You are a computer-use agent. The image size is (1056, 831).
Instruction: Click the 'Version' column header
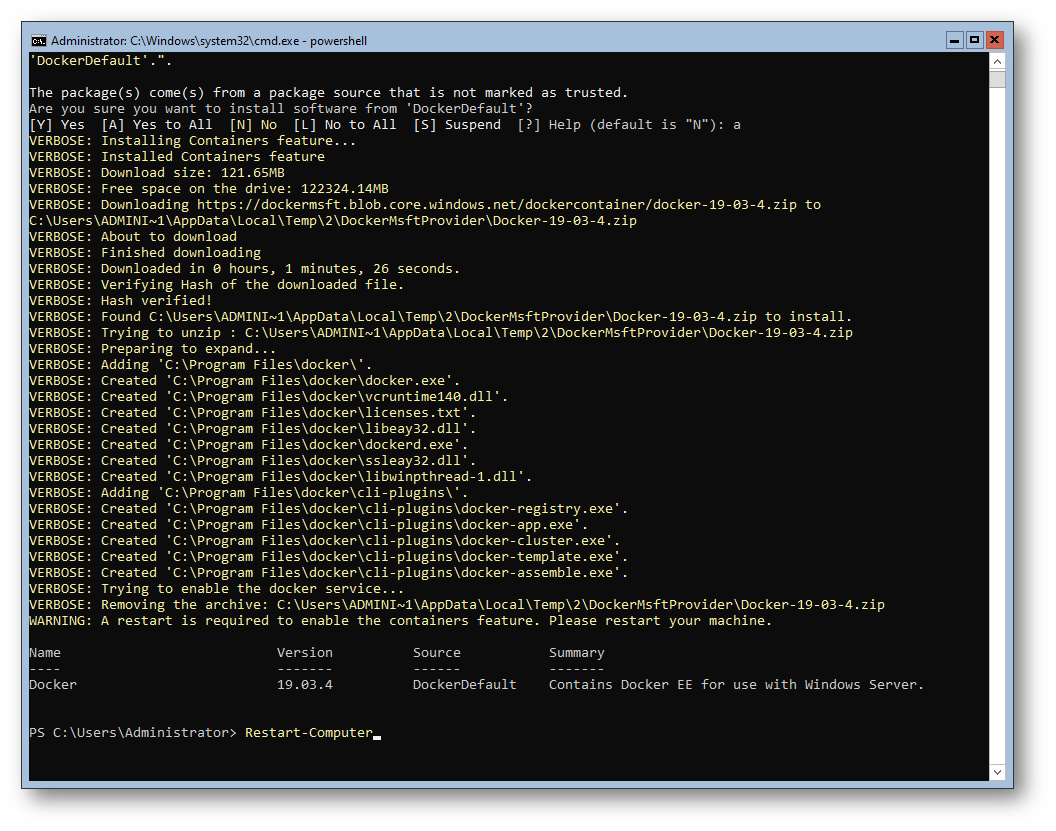(304, 653)
